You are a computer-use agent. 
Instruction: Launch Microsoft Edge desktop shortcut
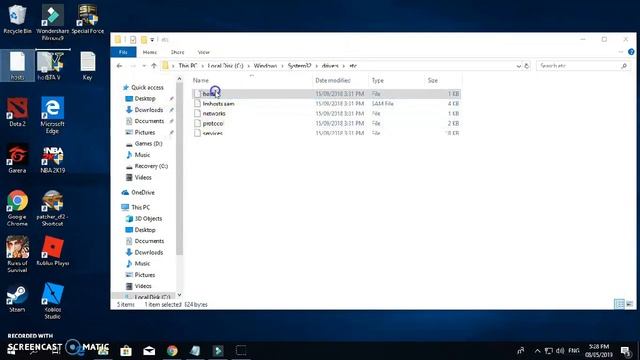click(x=52, y=115)
